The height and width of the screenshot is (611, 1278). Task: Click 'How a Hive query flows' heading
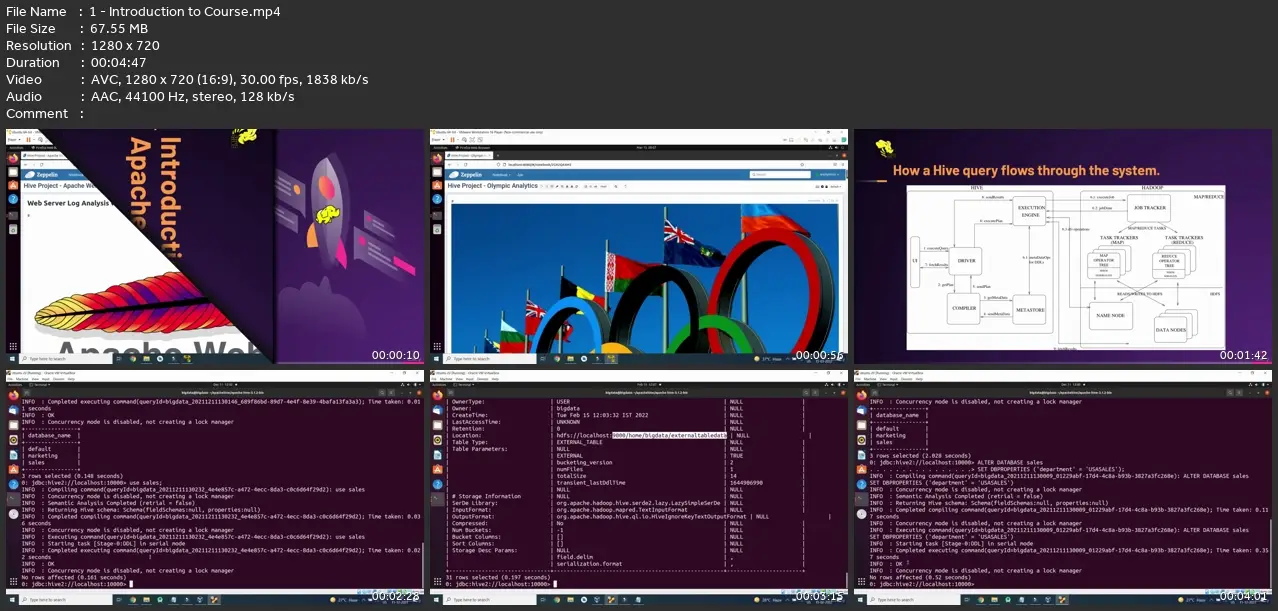click(1026, 170)
